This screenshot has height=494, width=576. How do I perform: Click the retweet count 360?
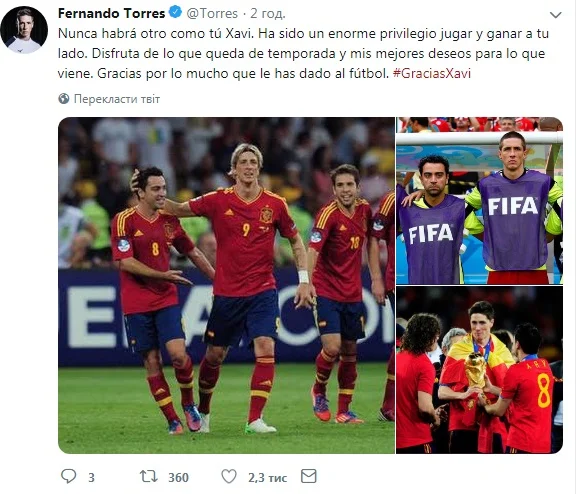(178, 477)
